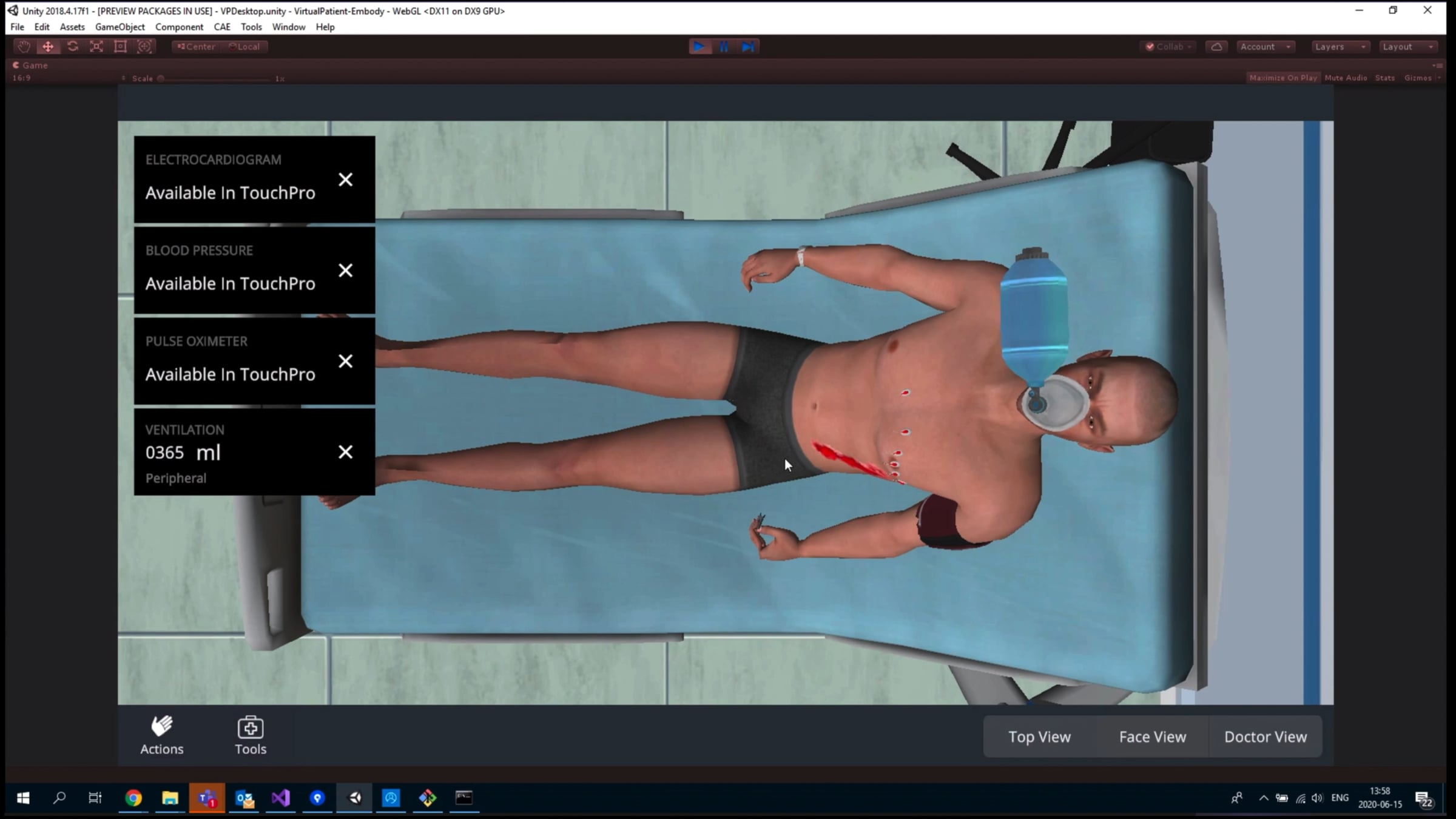Open Visual Studio from the taskbar
This screenshot has width=1456, height=819.
pyautogui.click(x=281, y=798)
